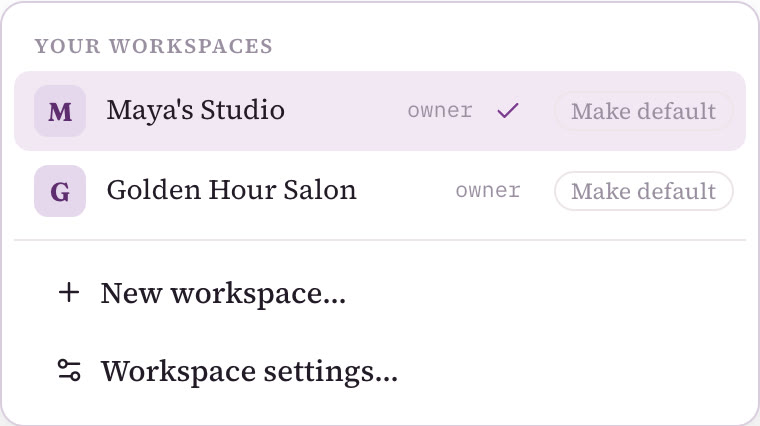This screenshot has width=760, height=426.
Task: Select the Maya's Studio workspace row
Action: click(x=380, y=111)
